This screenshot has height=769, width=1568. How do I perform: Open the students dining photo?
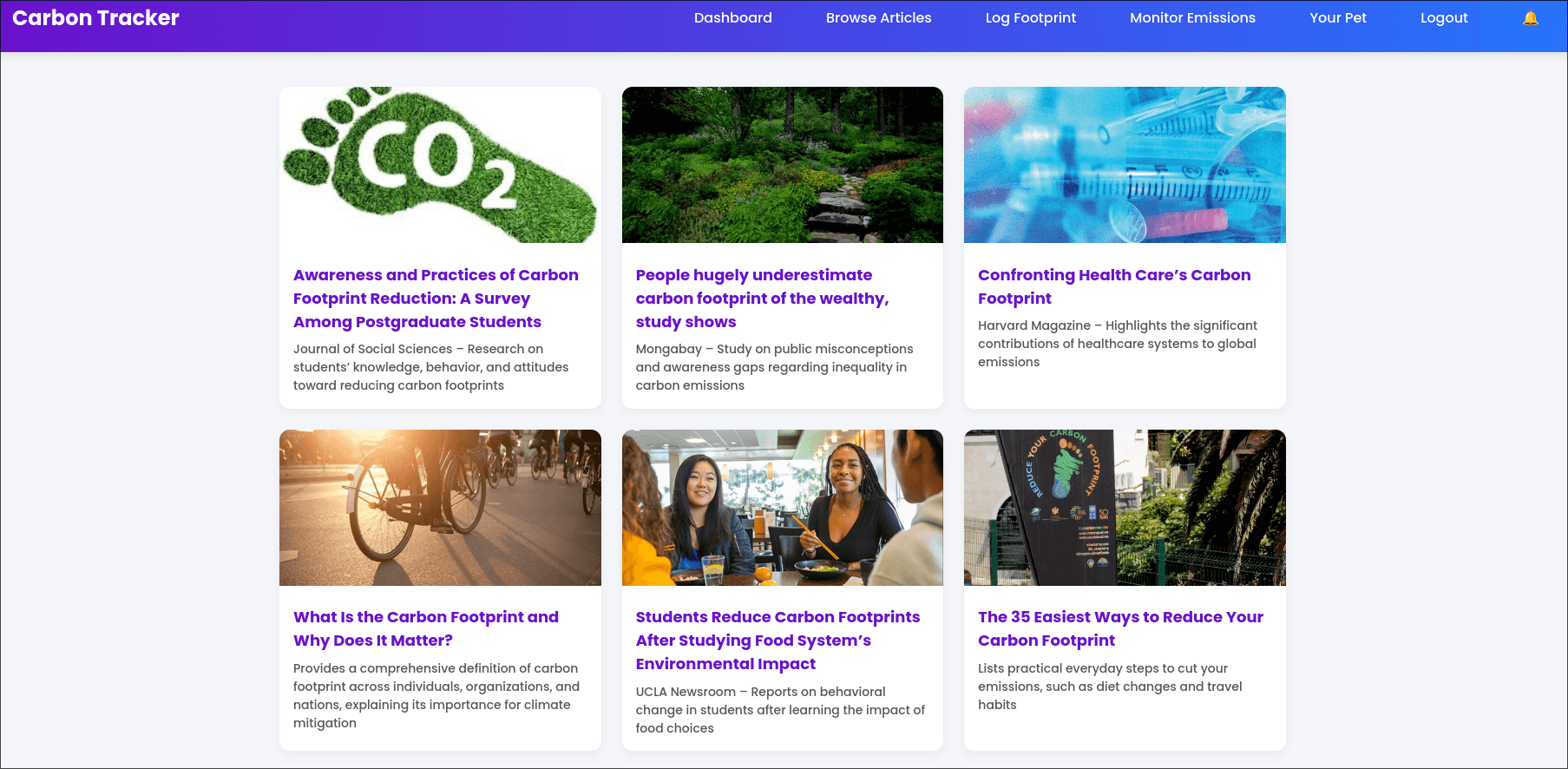(x=783, y=508)
